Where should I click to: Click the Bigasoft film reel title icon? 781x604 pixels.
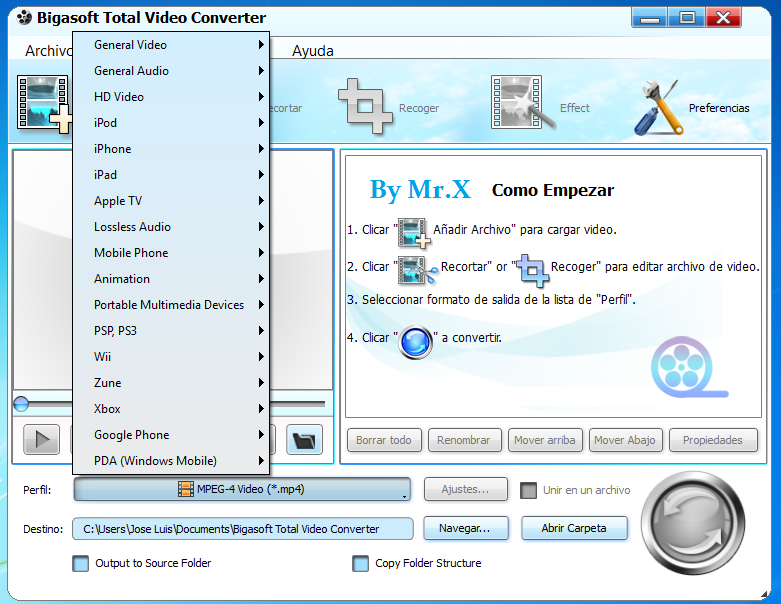coord(24,17)
